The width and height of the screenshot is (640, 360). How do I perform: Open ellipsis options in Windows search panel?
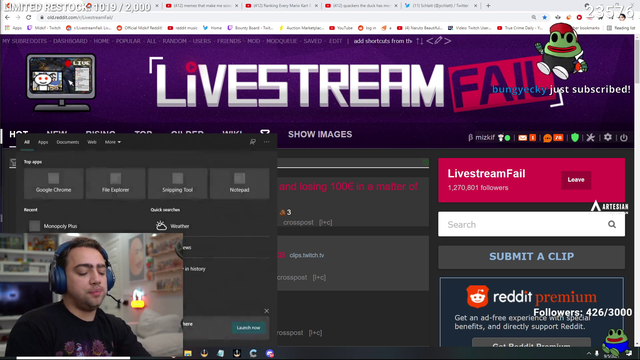pyautogui.click(x=267, y=142)
